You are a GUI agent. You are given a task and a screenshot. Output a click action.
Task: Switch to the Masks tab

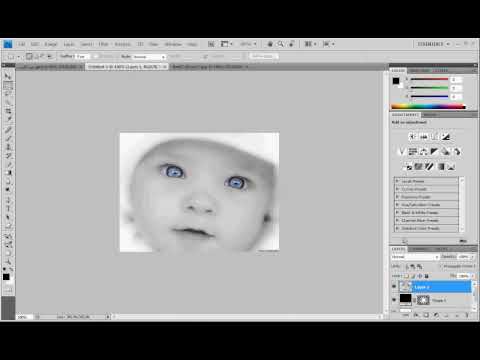[x=430, y=115]
